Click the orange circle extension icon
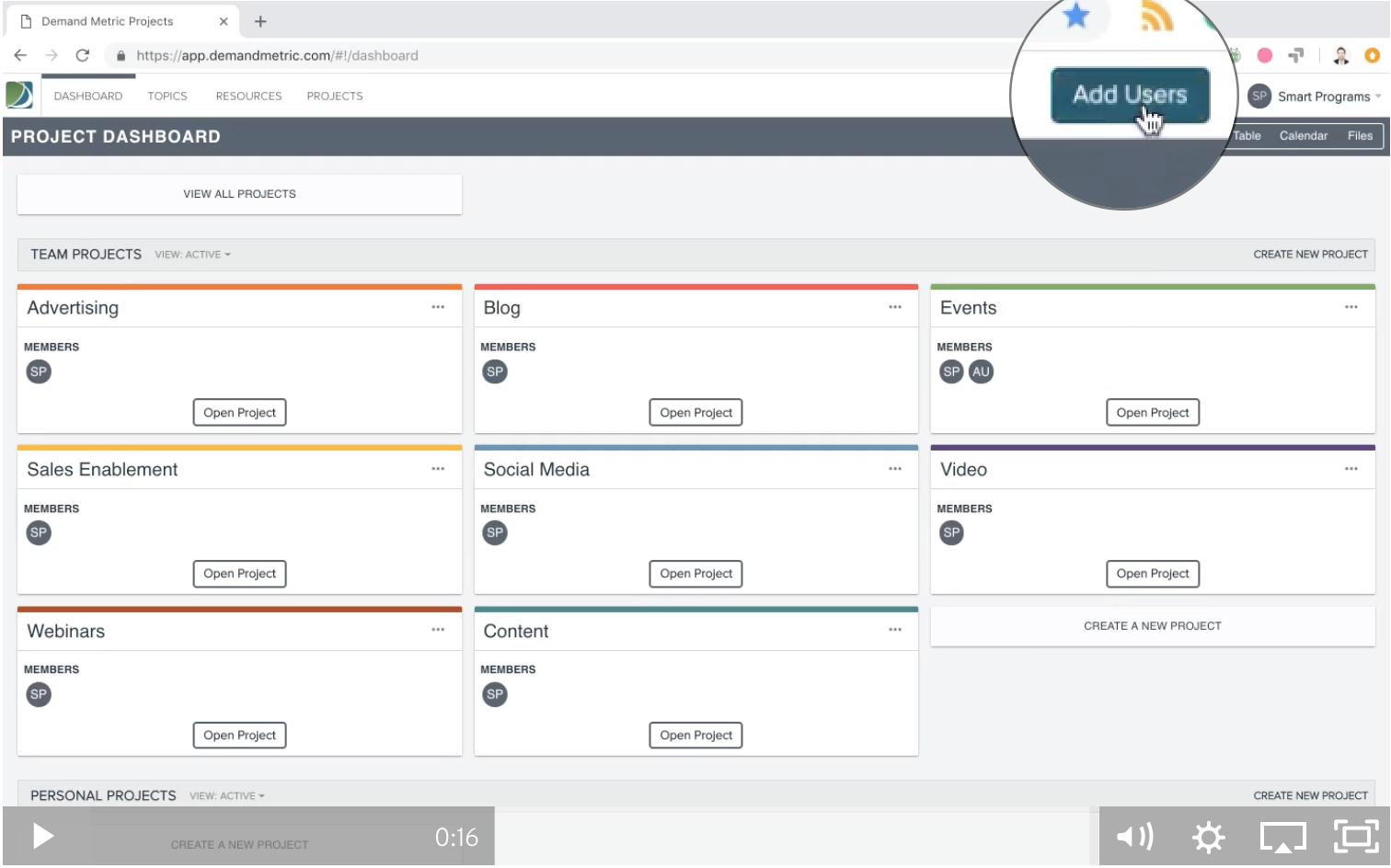Screen dimensions: 1391x868 [x=1372, y=55]
